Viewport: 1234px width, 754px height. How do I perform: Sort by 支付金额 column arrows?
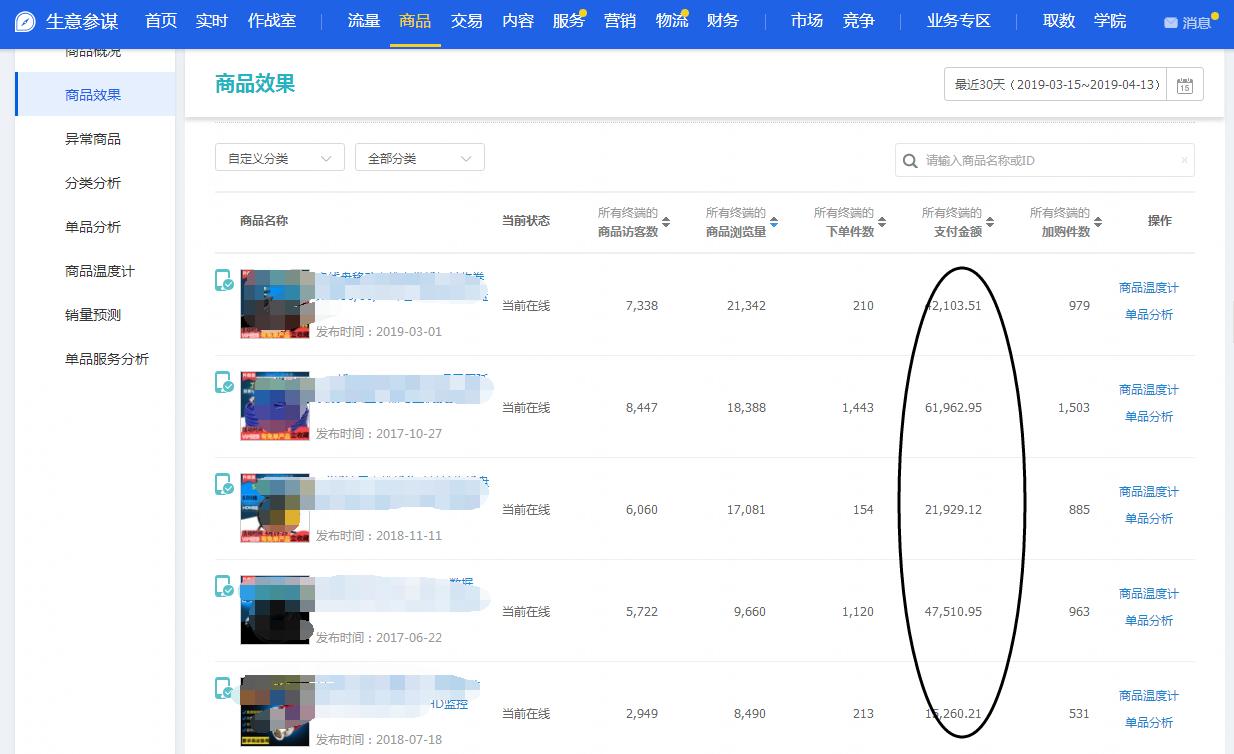(x=989, y=222)
